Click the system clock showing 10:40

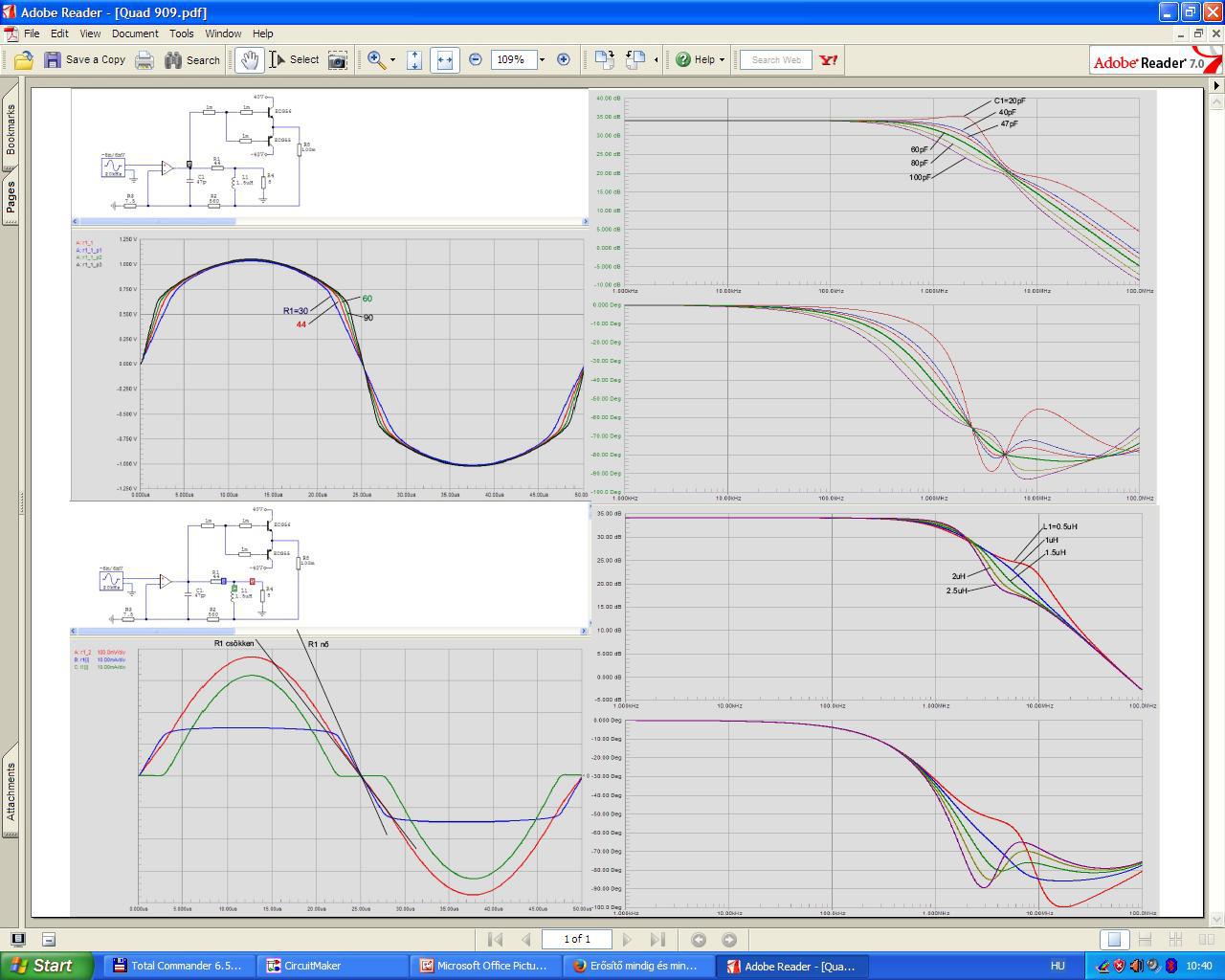click(1199, 966)
